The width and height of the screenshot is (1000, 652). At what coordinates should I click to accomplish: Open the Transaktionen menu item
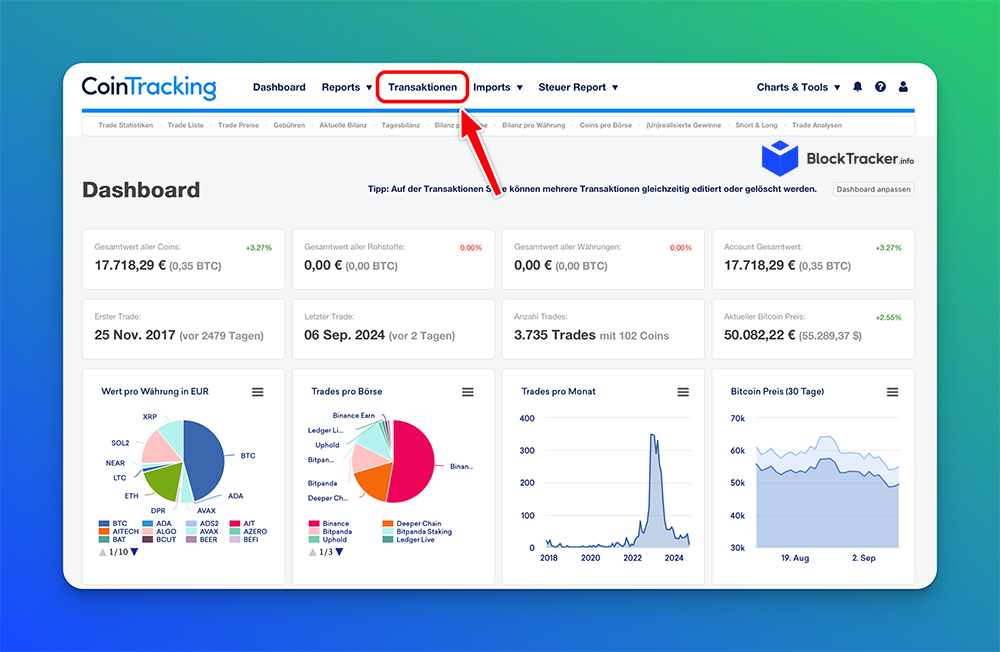tap(422, 87)
